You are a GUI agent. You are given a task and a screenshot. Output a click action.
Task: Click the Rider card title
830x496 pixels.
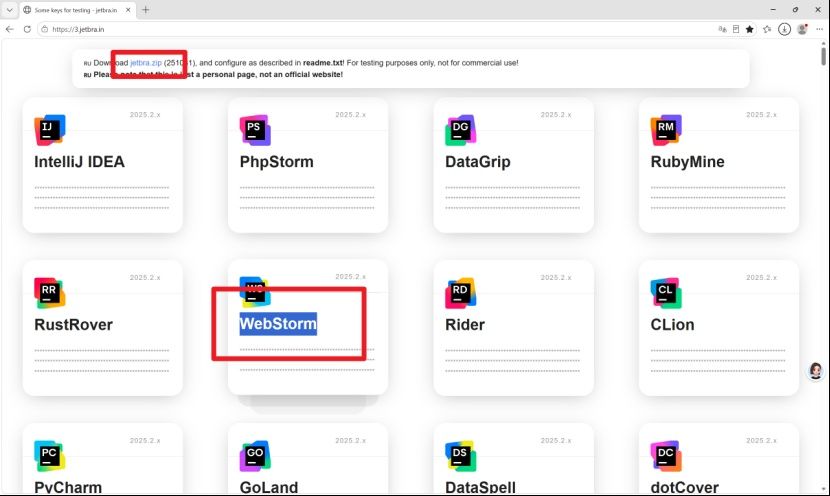pyautogui.click(x=465, y=324)
